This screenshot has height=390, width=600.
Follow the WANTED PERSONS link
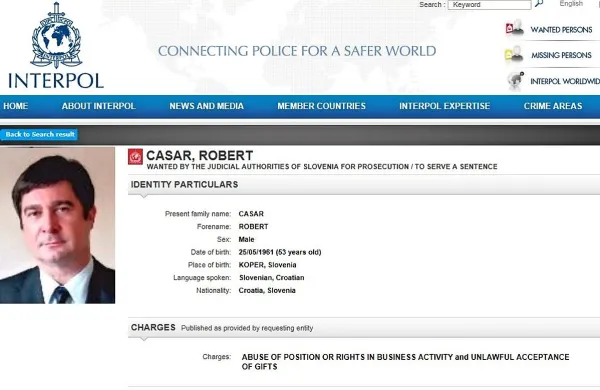[x=561, y=29]
